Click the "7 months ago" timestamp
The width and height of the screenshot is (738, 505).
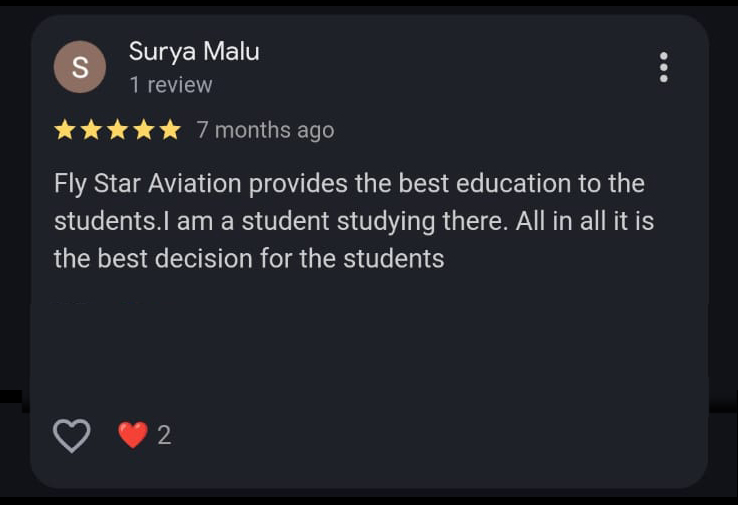click(x=265, y=130)
